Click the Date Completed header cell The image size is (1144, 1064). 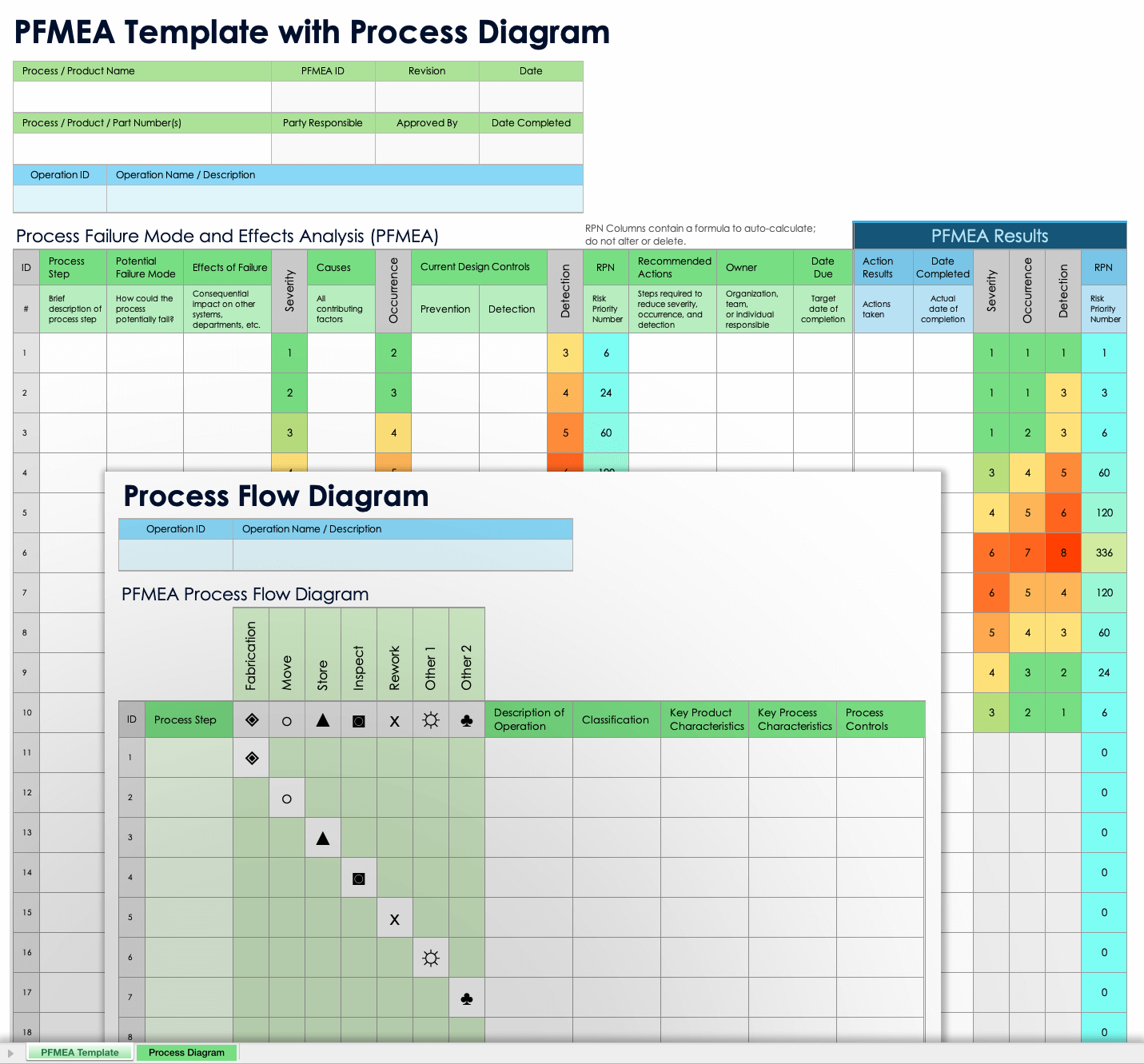531,123
